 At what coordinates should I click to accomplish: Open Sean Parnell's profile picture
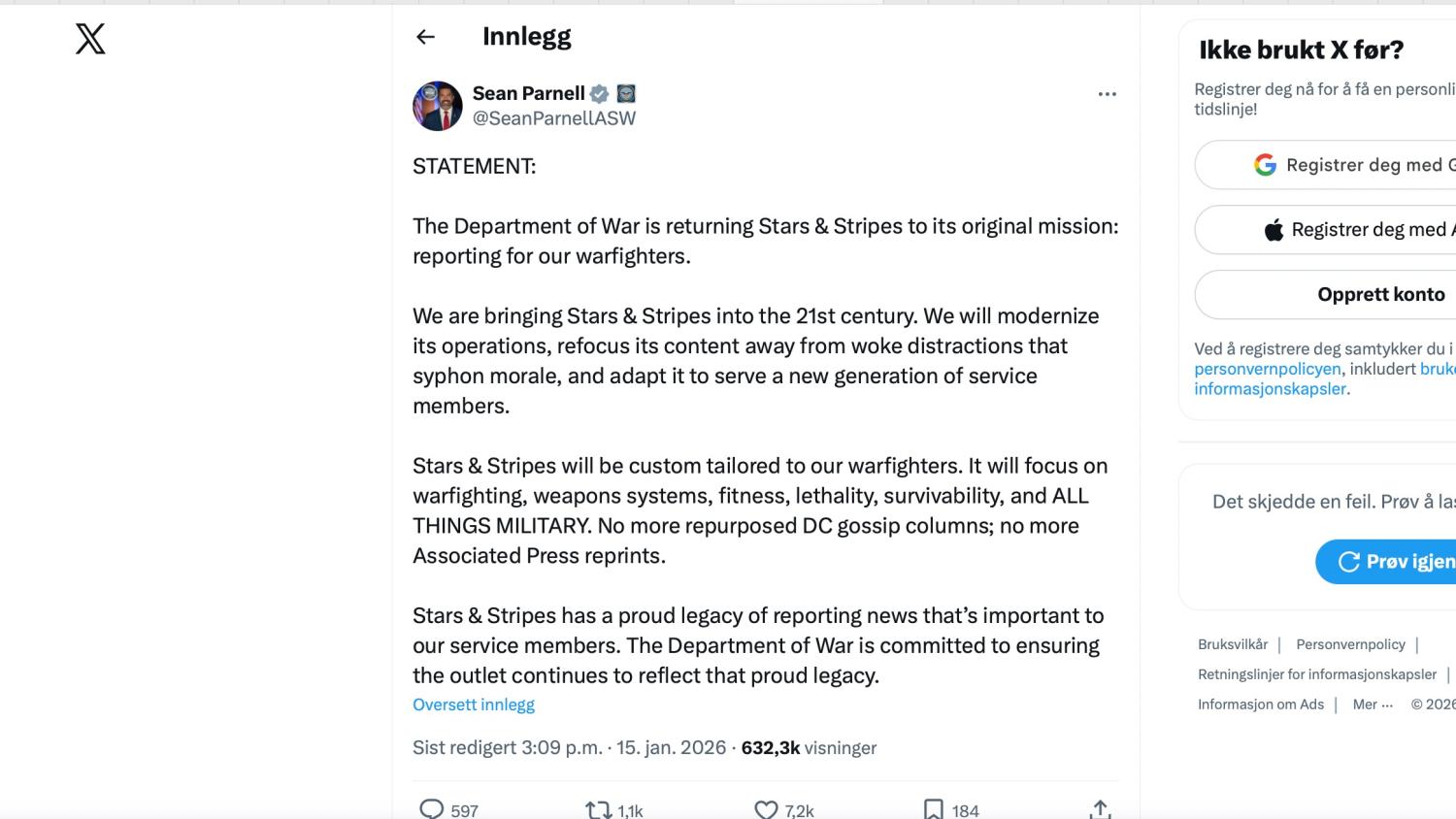click(438, 106)
